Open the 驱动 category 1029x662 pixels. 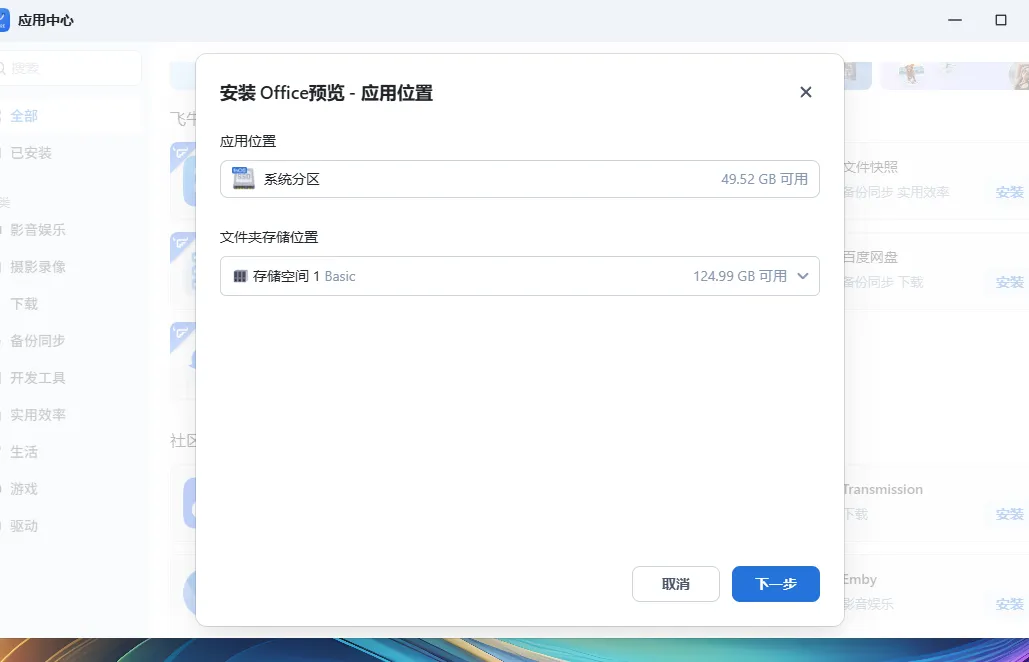coord(24,526)
